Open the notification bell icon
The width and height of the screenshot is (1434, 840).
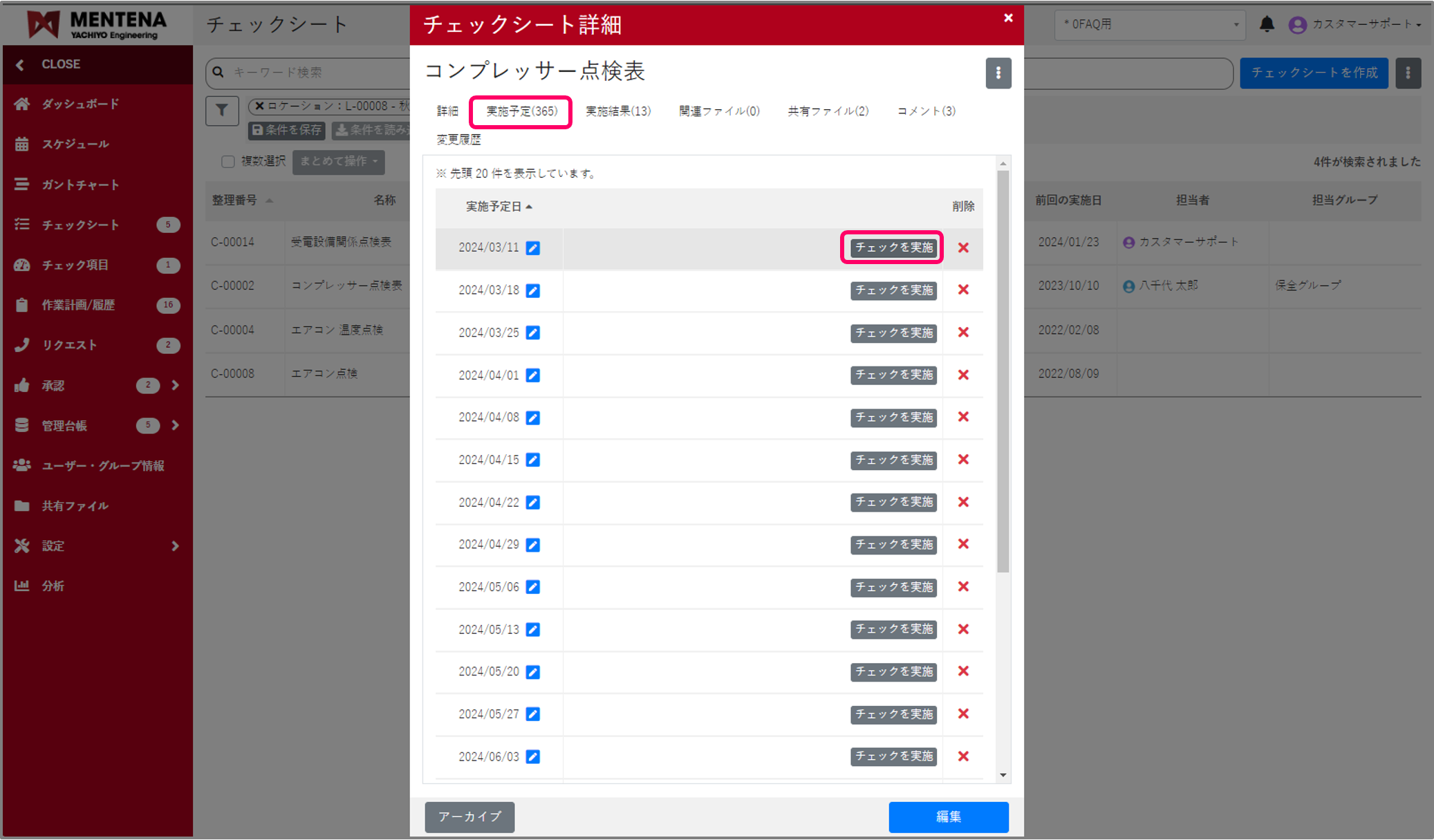pos(1266,24)
